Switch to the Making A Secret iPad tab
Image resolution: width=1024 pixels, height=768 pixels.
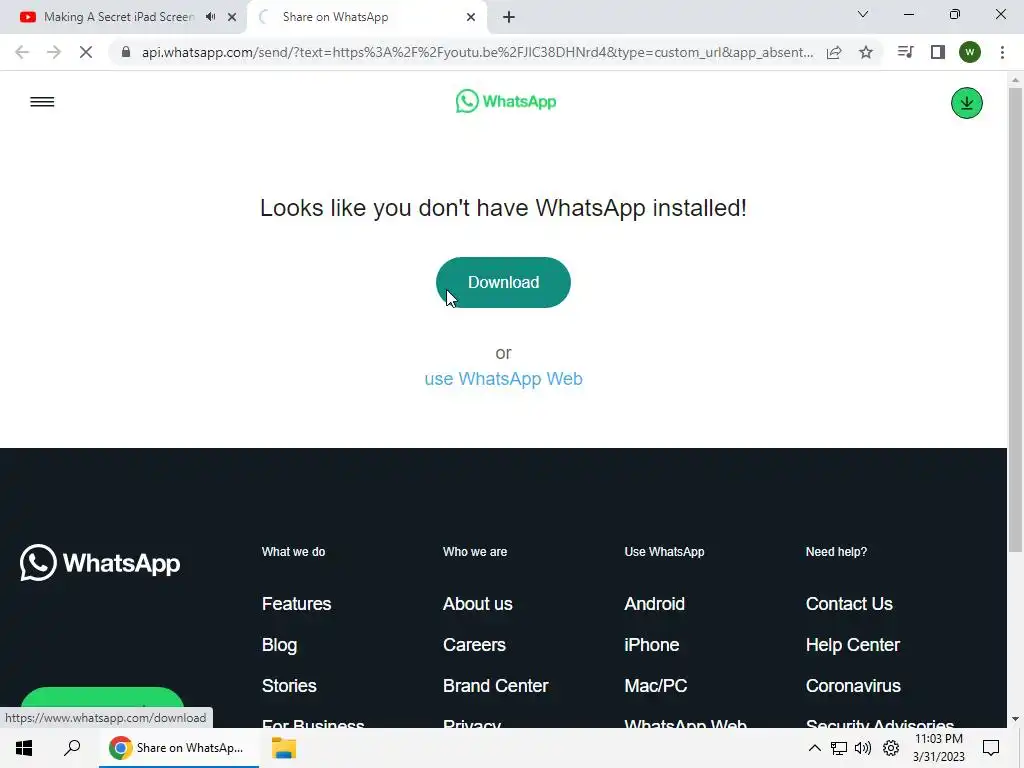click(120, 17)
